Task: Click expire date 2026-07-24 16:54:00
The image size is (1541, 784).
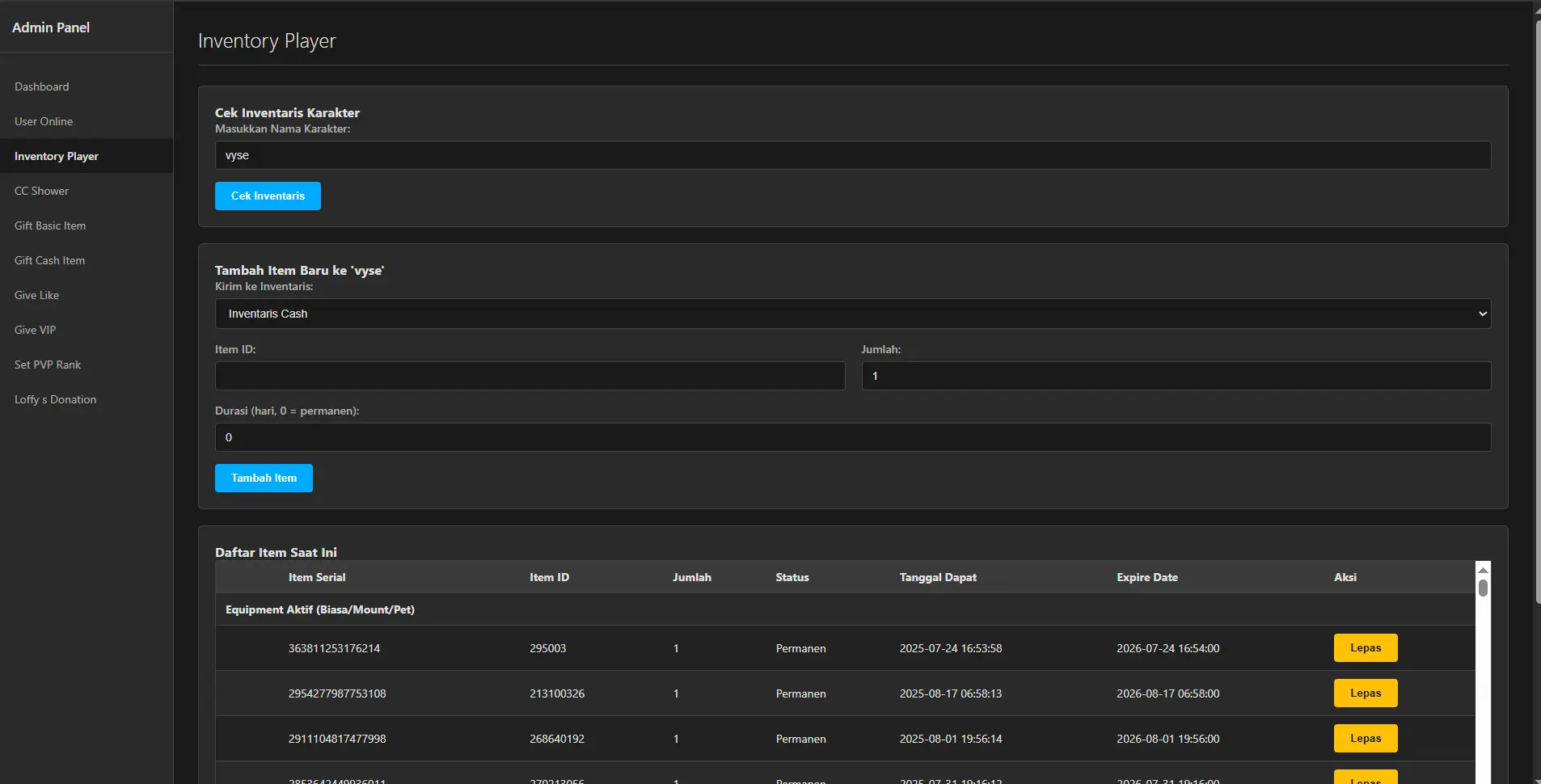Action: point(1168,648)
